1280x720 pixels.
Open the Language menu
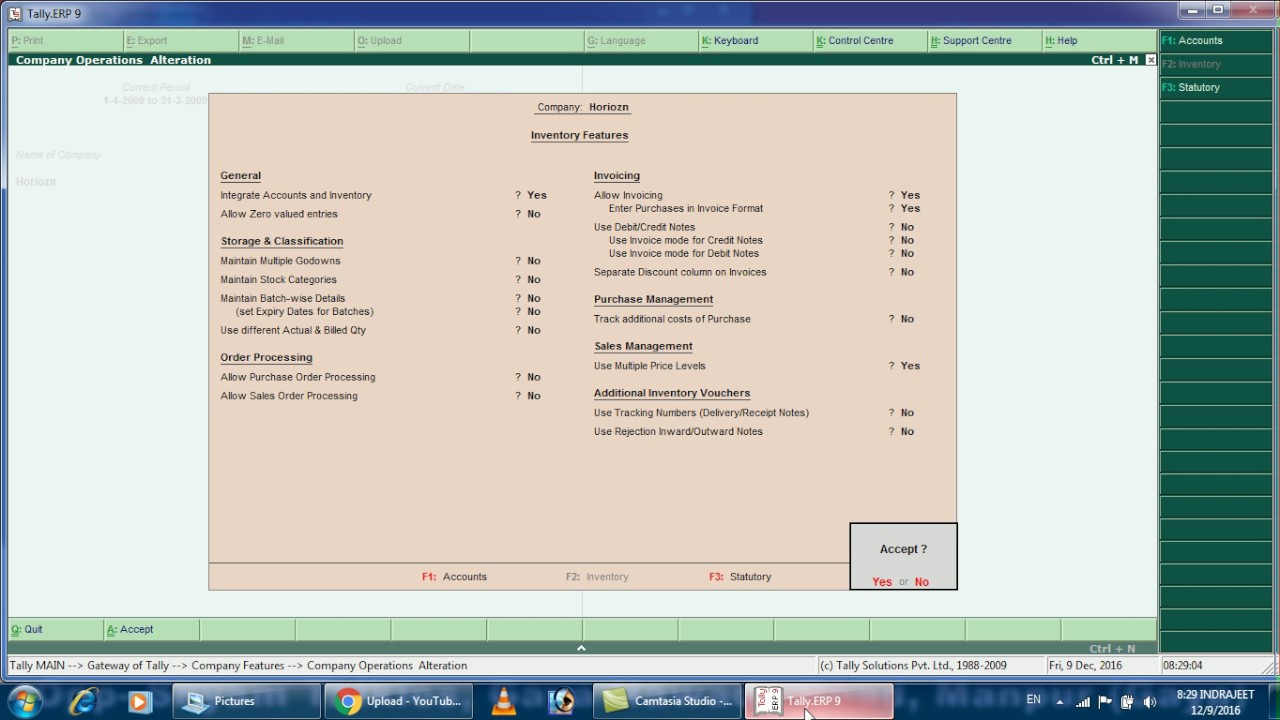[641, 41]
